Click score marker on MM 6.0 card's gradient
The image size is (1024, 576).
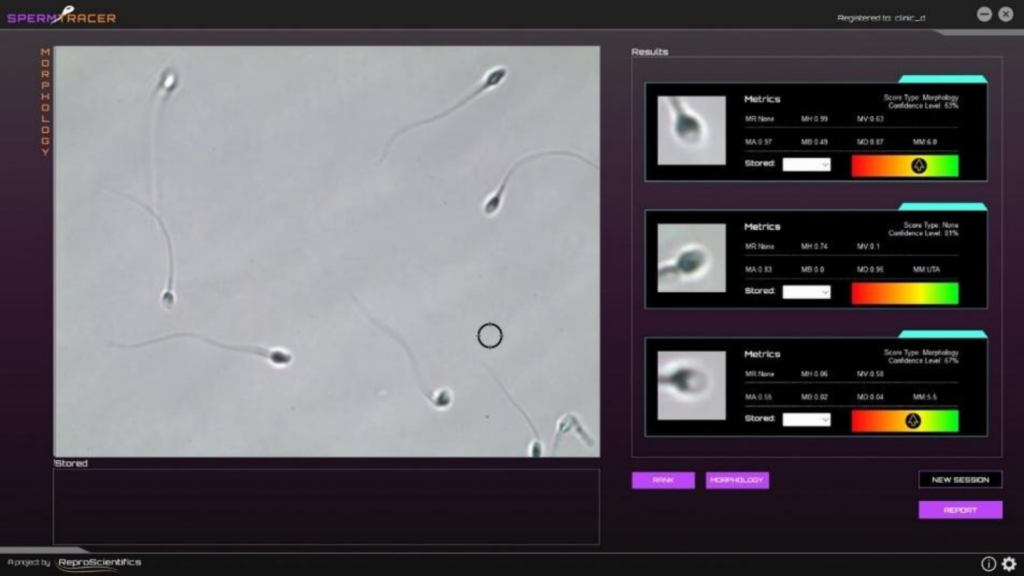click(918, 166)
